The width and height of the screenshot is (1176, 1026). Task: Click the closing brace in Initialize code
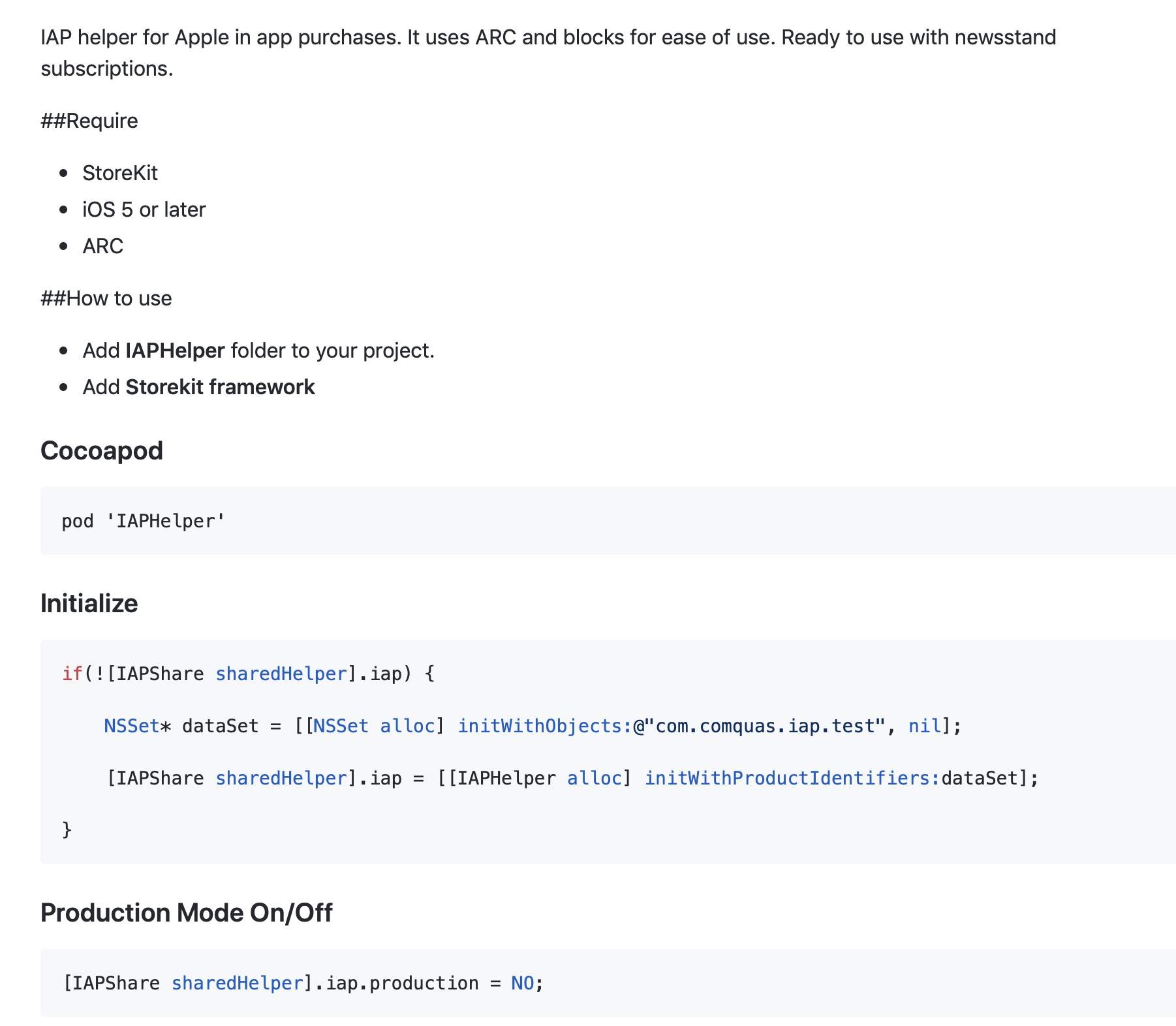(67, 830)
